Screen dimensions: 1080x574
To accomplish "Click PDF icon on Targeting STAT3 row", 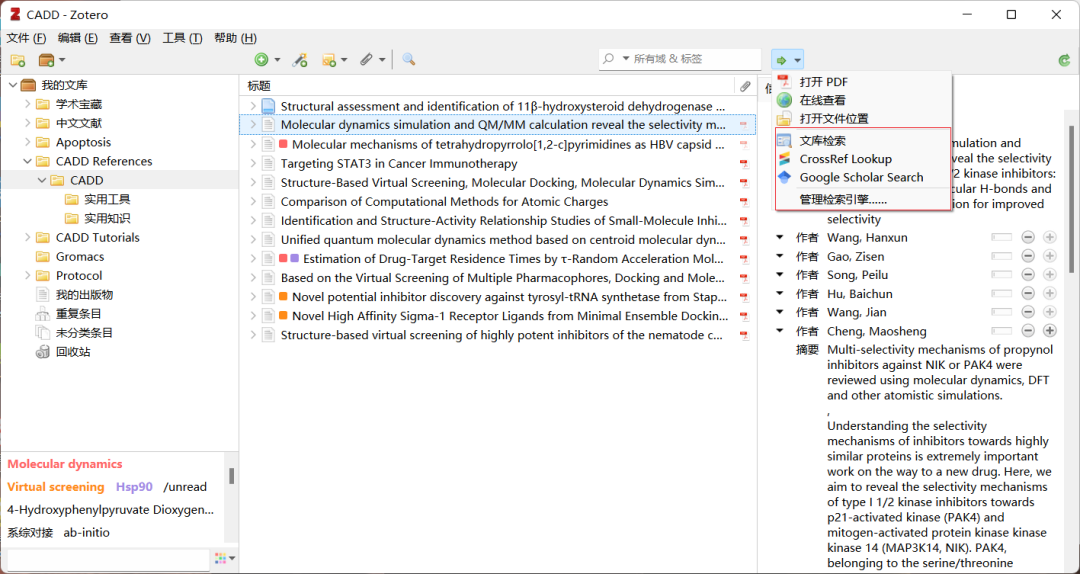I will coord(744,164).
